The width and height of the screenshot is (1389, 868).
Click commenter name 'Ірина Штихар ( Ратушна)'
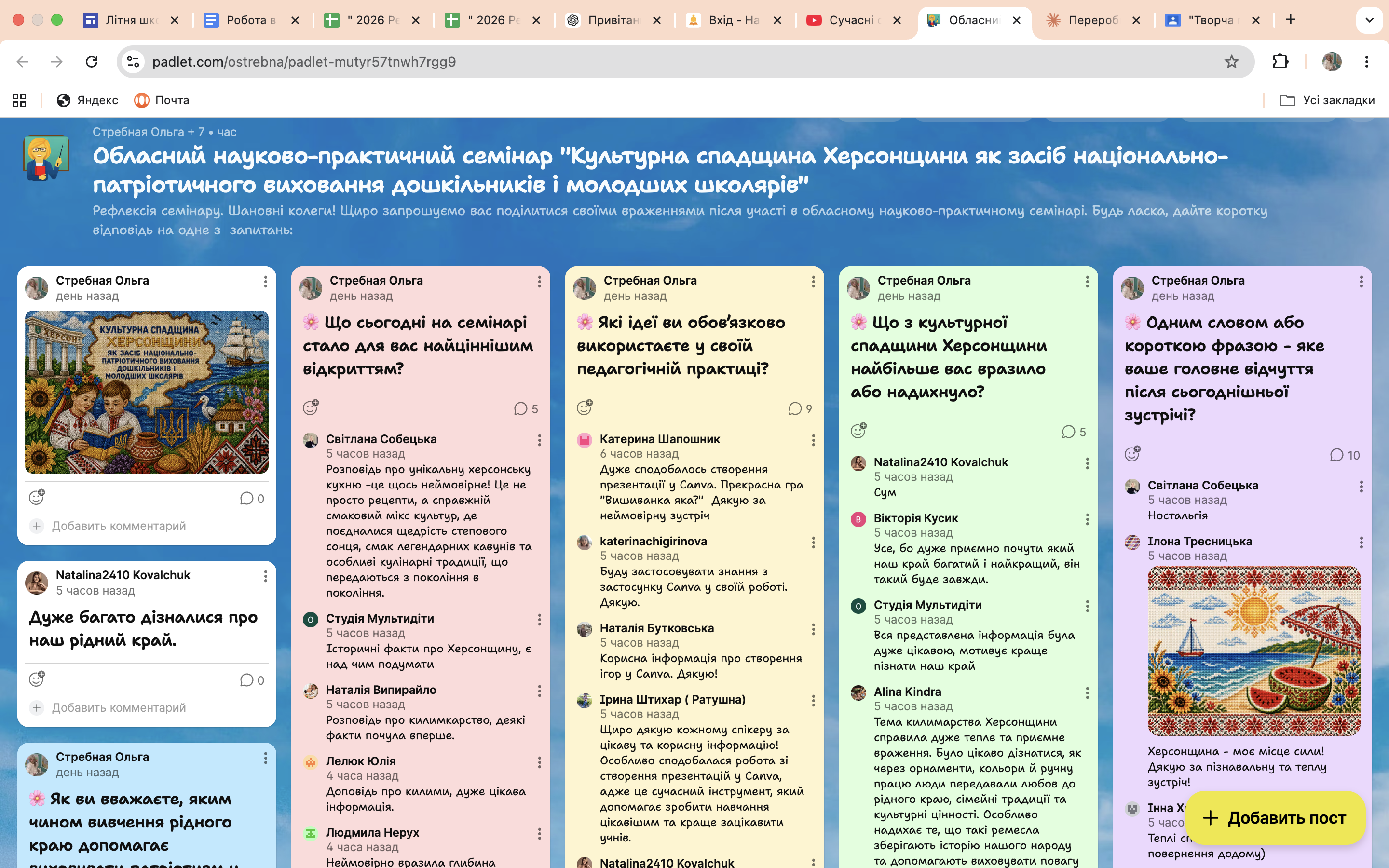[x=673, y=699]
